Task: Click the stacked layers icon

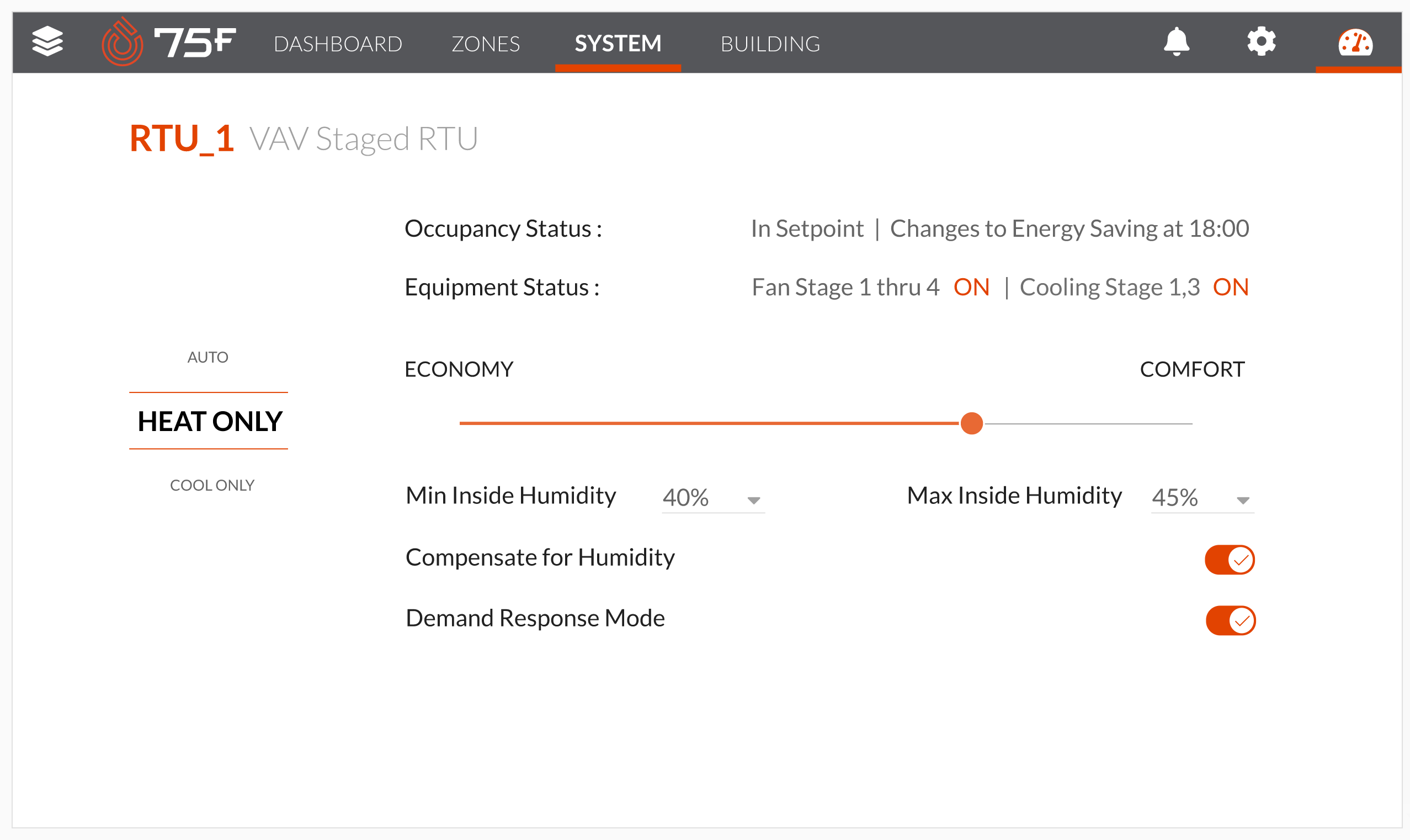Action: [47, 41]
